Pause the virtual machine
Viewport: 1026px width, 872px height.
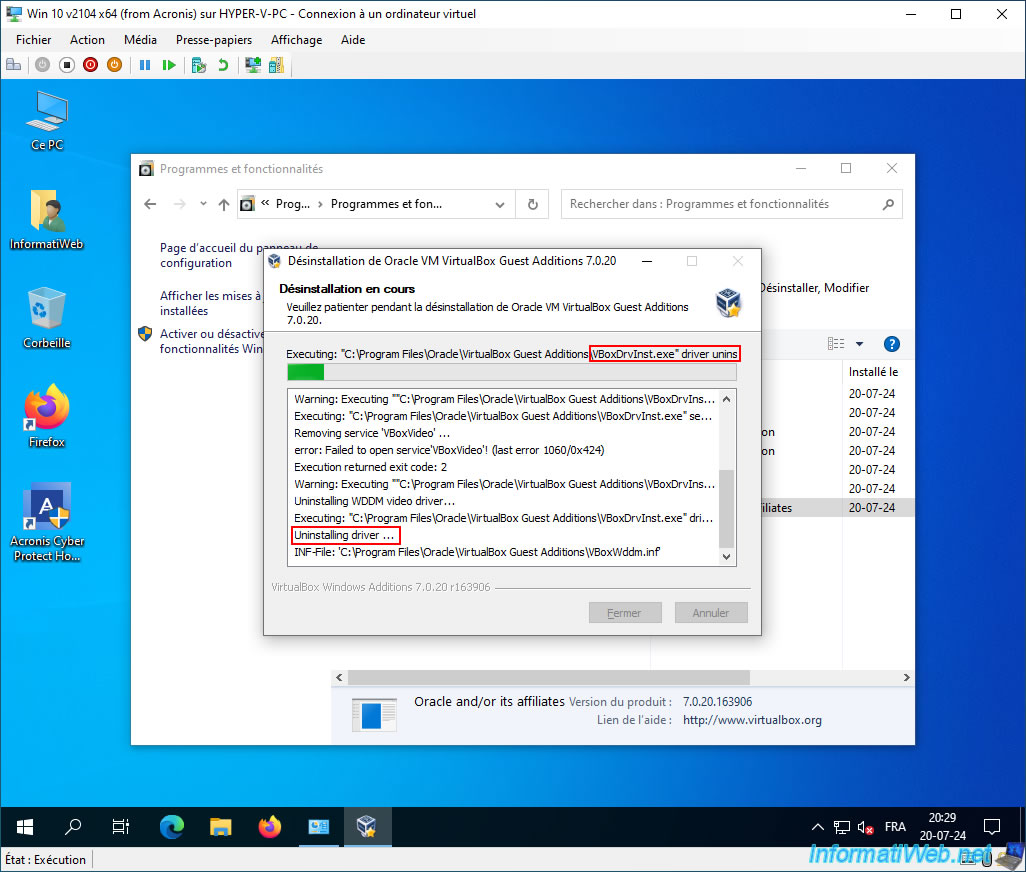(x=145, y=65)
